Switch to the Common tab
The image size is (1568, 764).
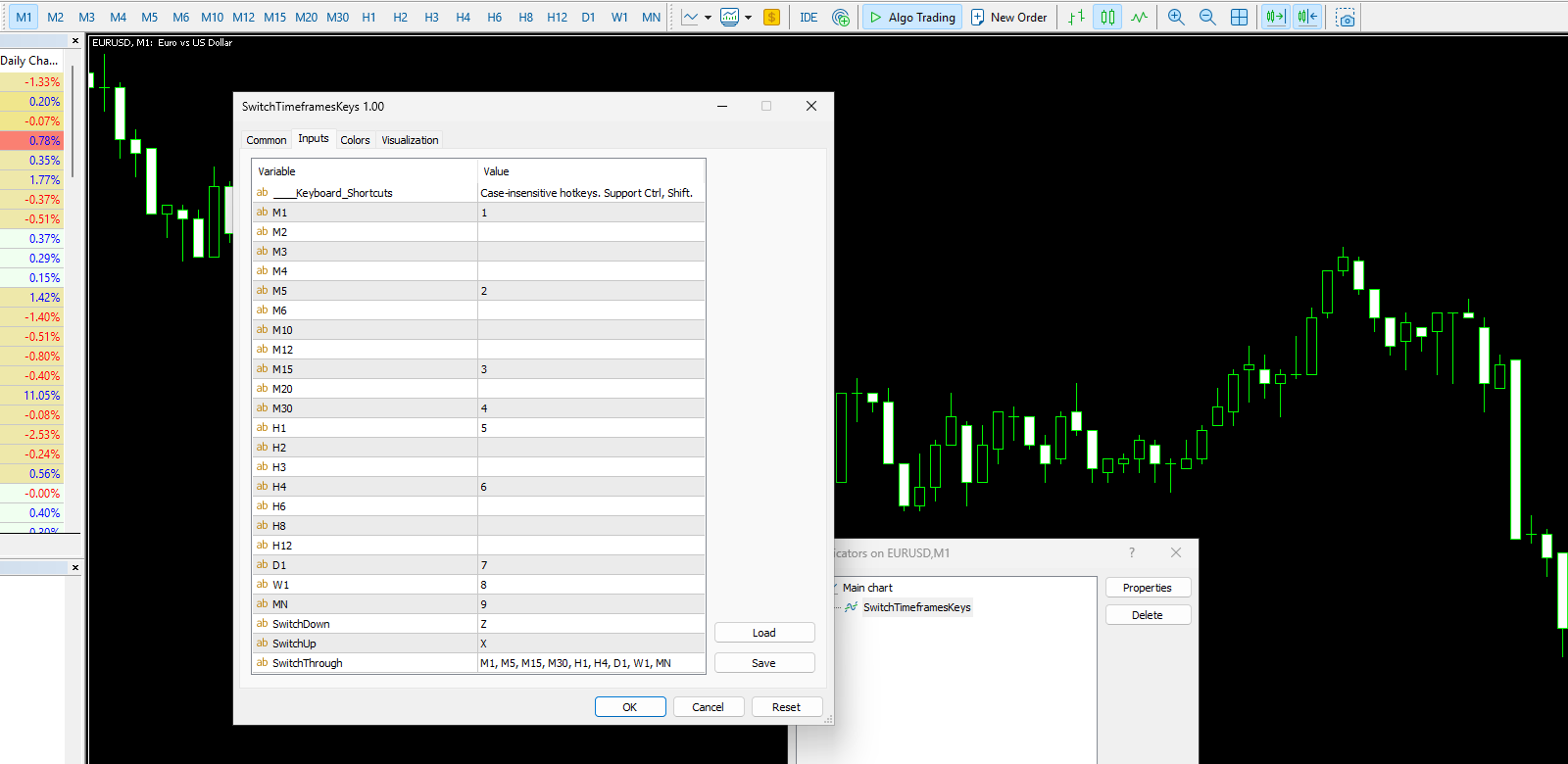pyautogui.click(x=267, y=140)
